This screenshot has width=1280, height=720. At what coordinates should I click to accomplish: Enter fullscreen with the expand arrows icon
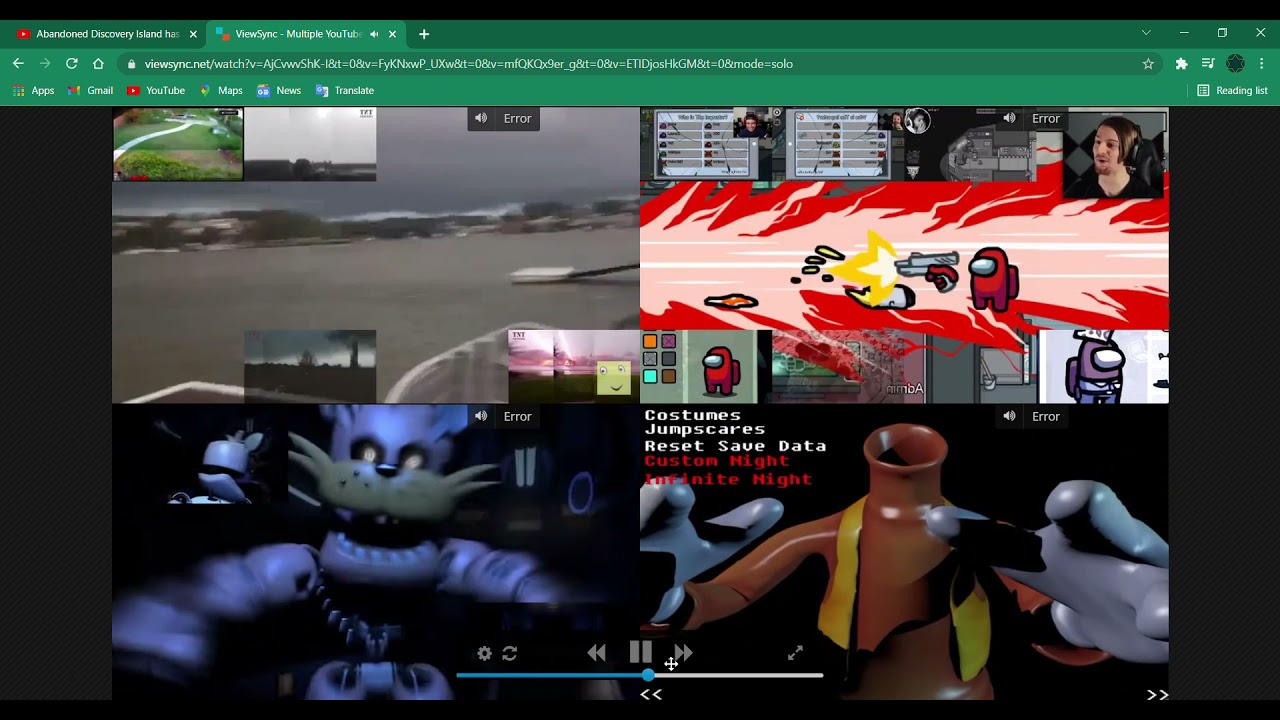[795, 653]
